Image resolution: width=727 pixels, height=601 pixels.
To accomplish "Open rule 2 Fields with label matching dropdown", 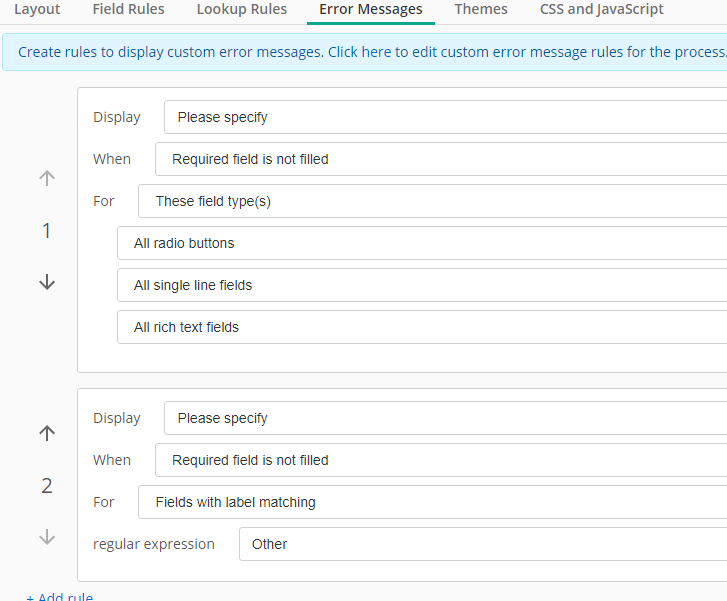I will [433, 502].
